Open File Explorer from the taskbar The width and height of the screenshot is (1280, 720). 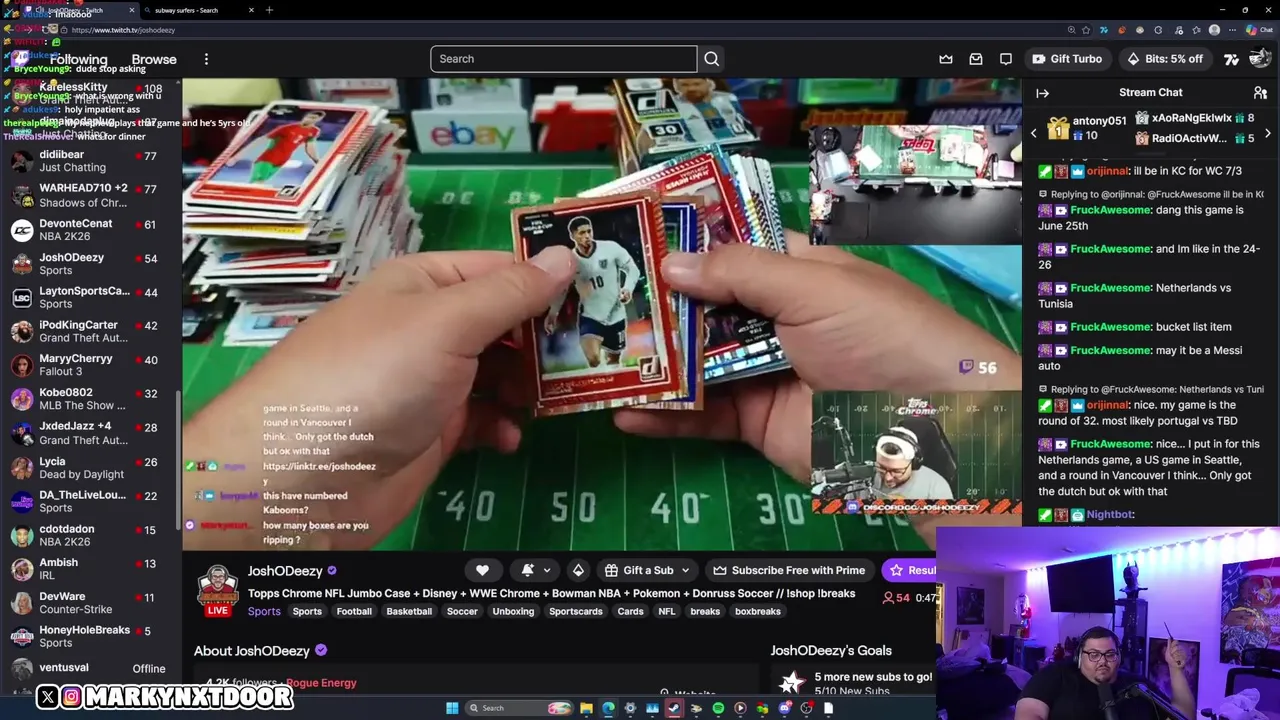(586, 708)
